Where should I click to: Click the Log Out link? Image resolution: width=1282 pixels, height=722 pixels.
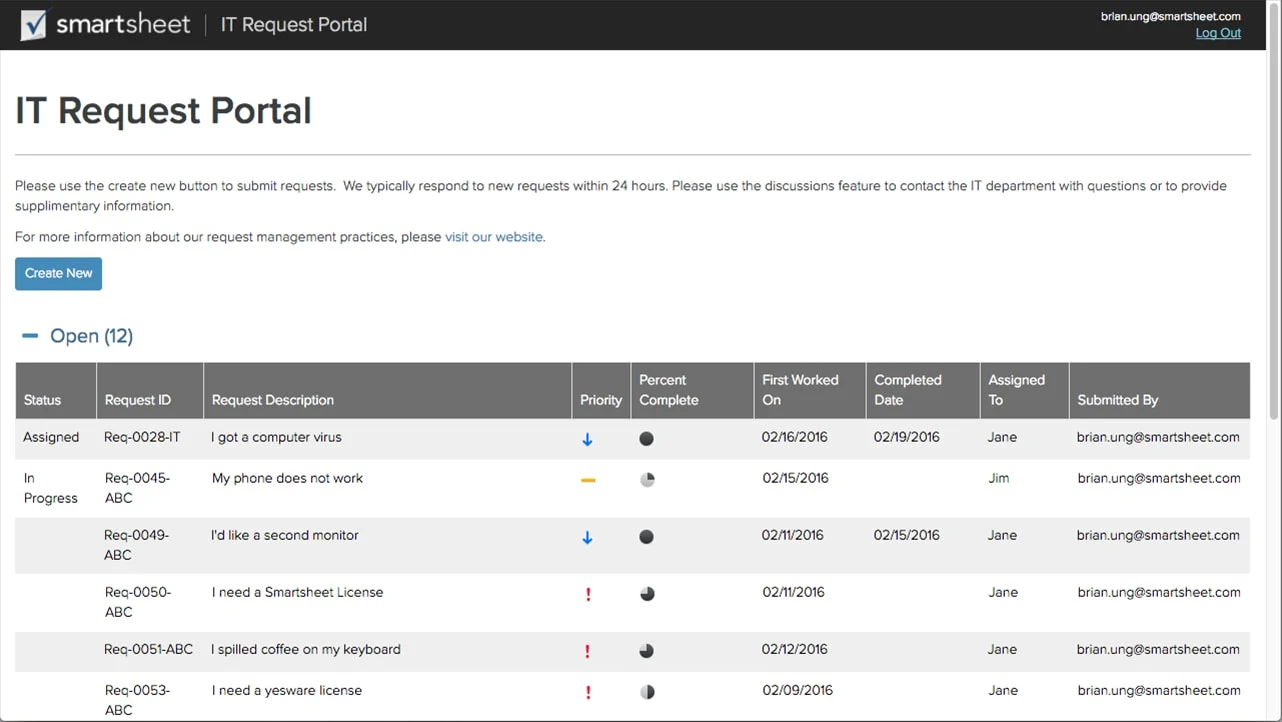(x=1218, y=33)
